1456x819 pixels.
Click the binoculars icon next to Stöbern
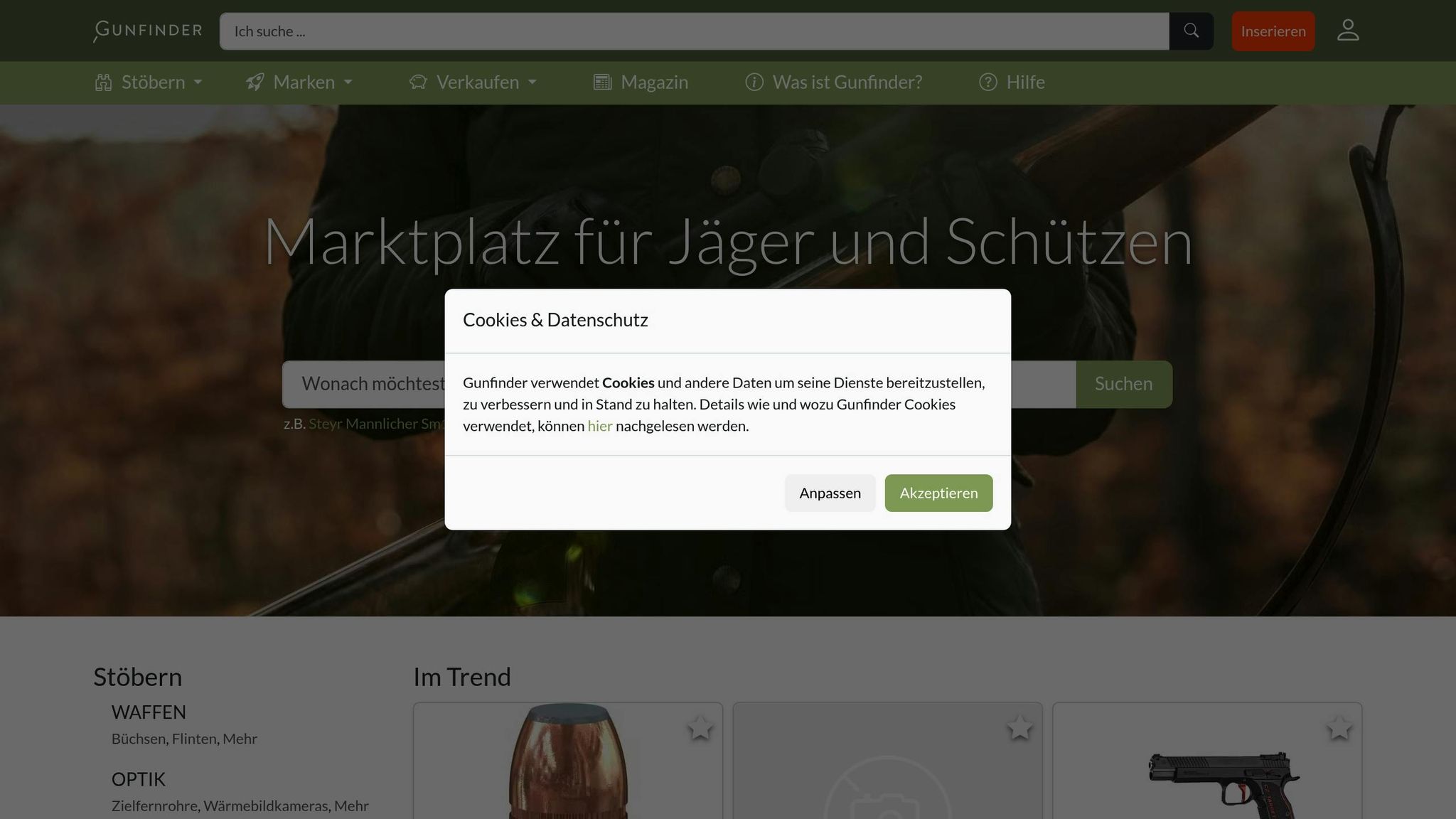(x=104, y=82)
